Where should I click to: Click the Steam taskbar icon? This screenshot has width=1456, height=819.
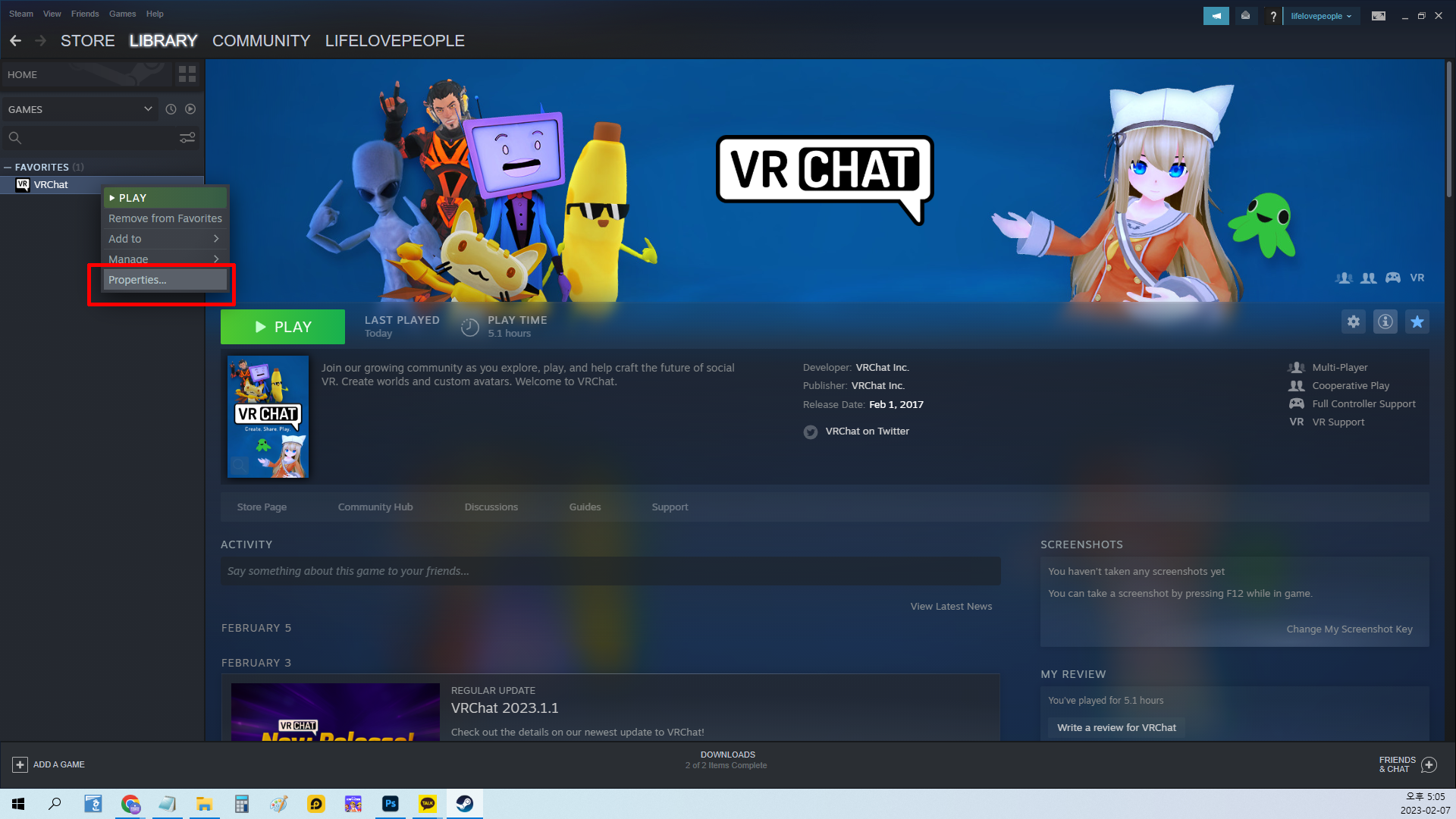point(465,804)
